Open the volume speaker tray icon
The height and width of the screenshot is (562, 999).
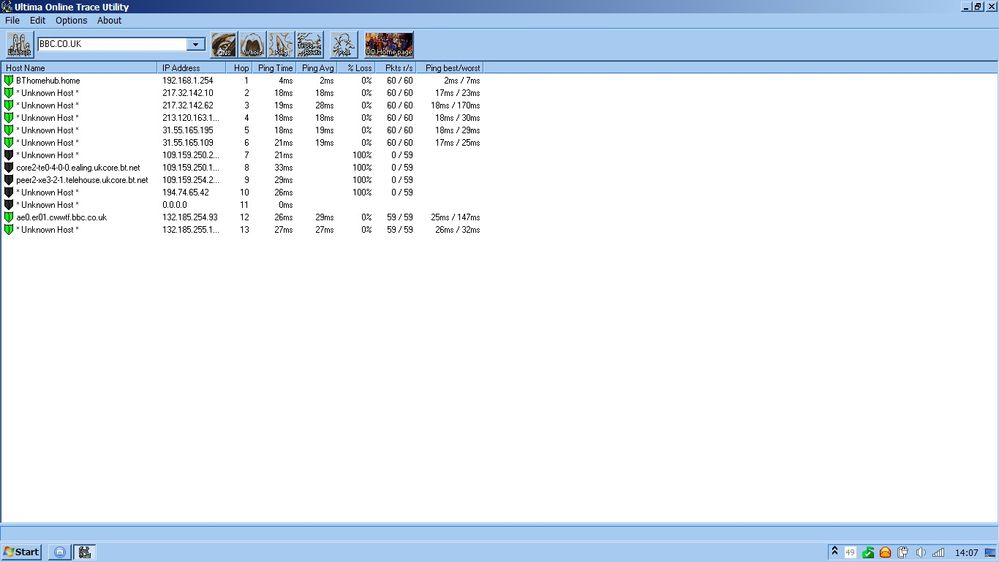click(921, 552)
